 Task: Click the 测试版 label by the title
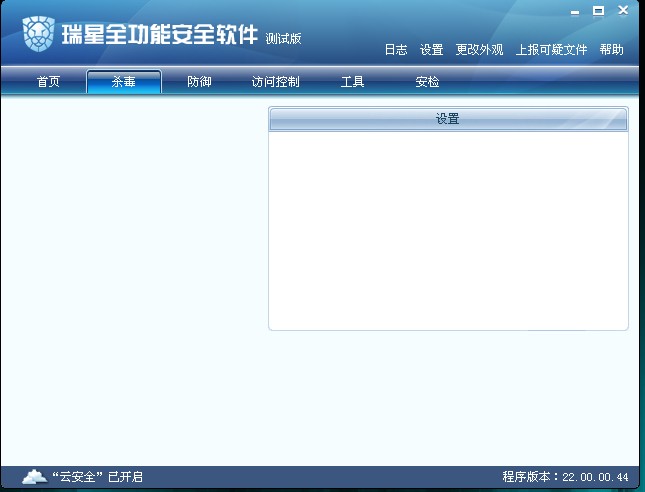(283, 39)
